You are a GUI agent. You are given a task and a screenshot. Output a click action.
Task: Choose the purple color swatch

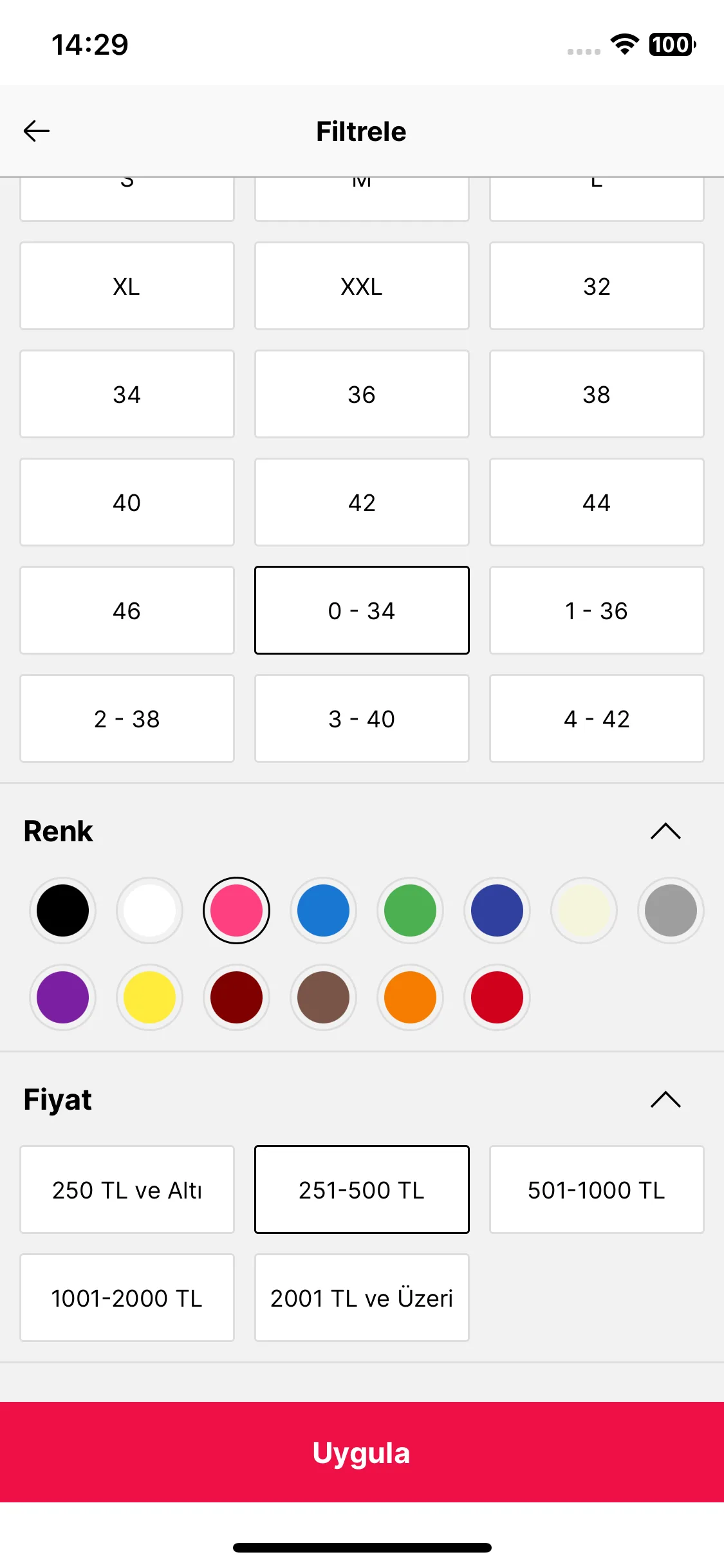(62, 997)
